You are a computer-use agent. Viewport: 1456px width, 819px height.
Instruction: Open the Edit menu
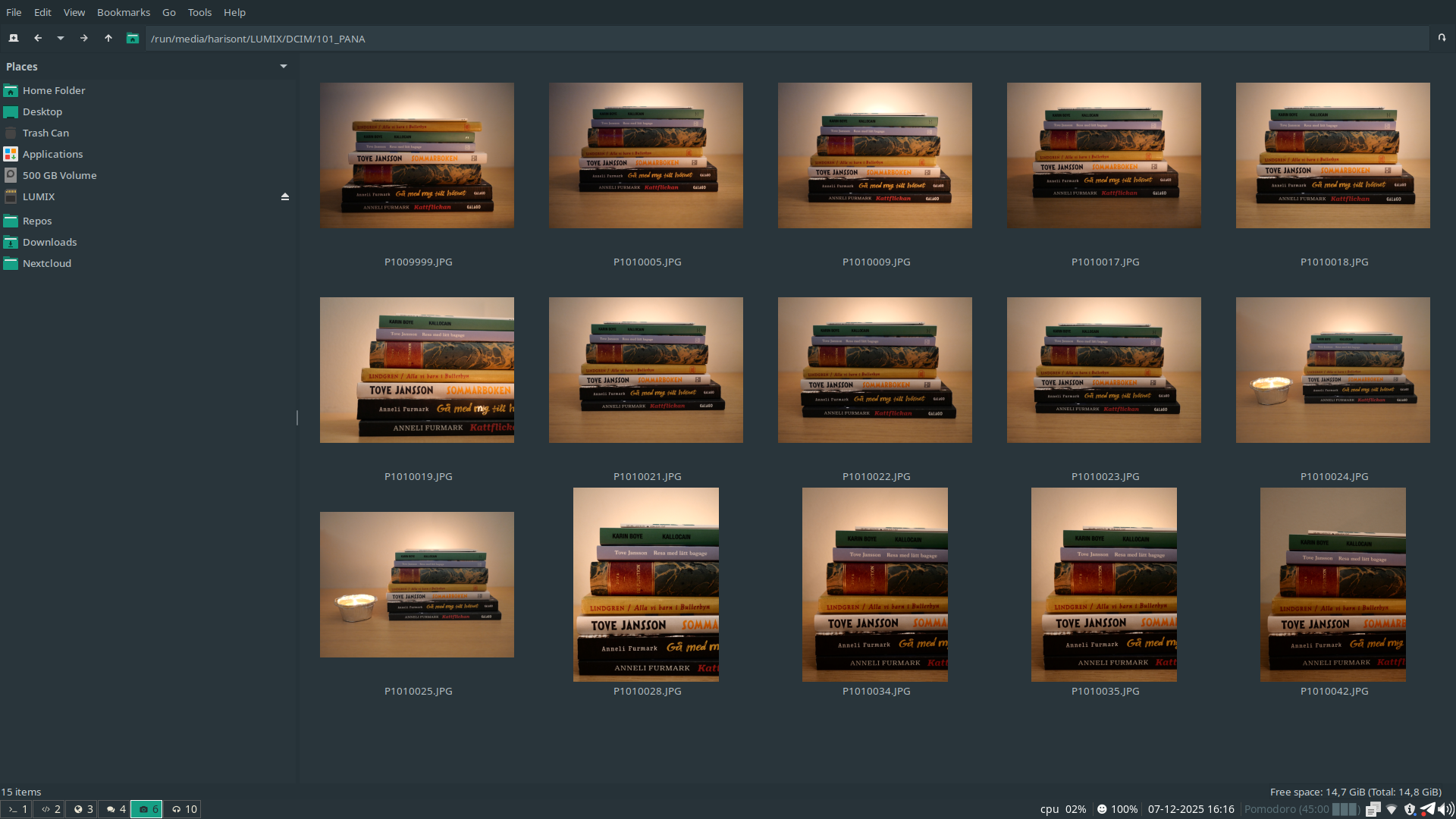click(42, 12)
